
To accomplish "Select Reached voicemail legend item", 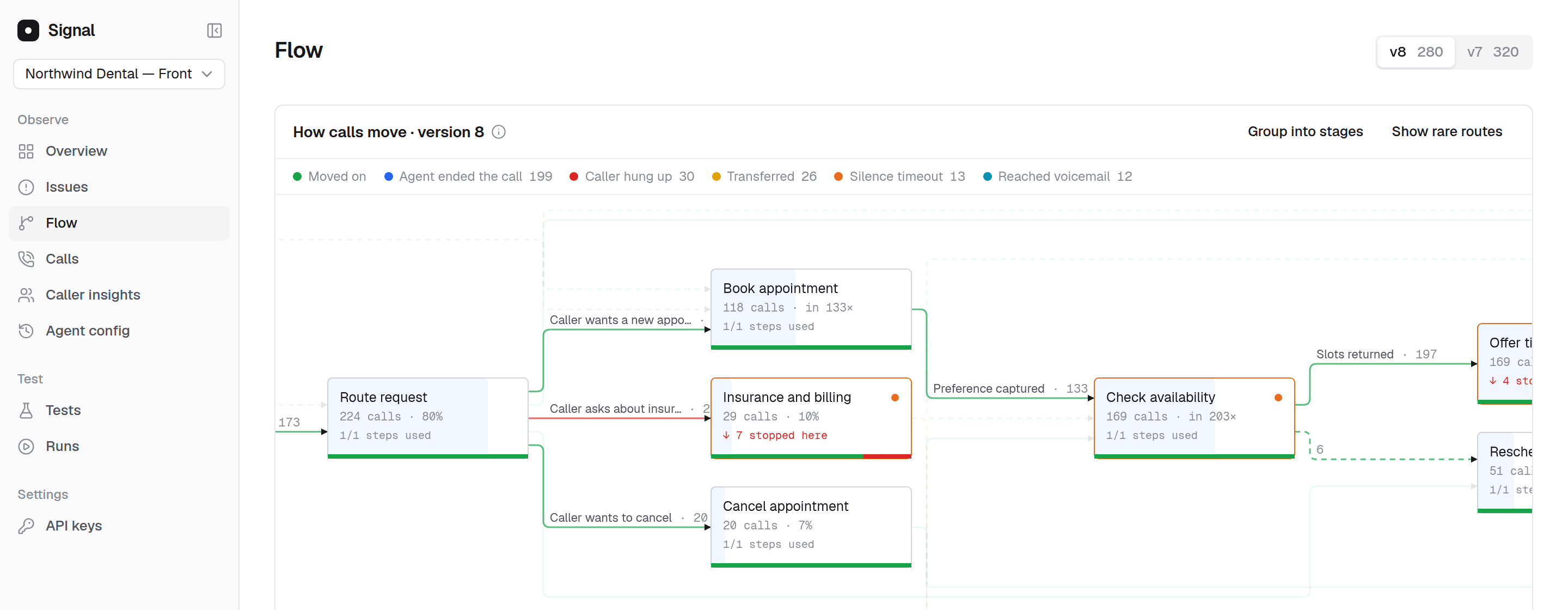I will [x=1058, y=176].
